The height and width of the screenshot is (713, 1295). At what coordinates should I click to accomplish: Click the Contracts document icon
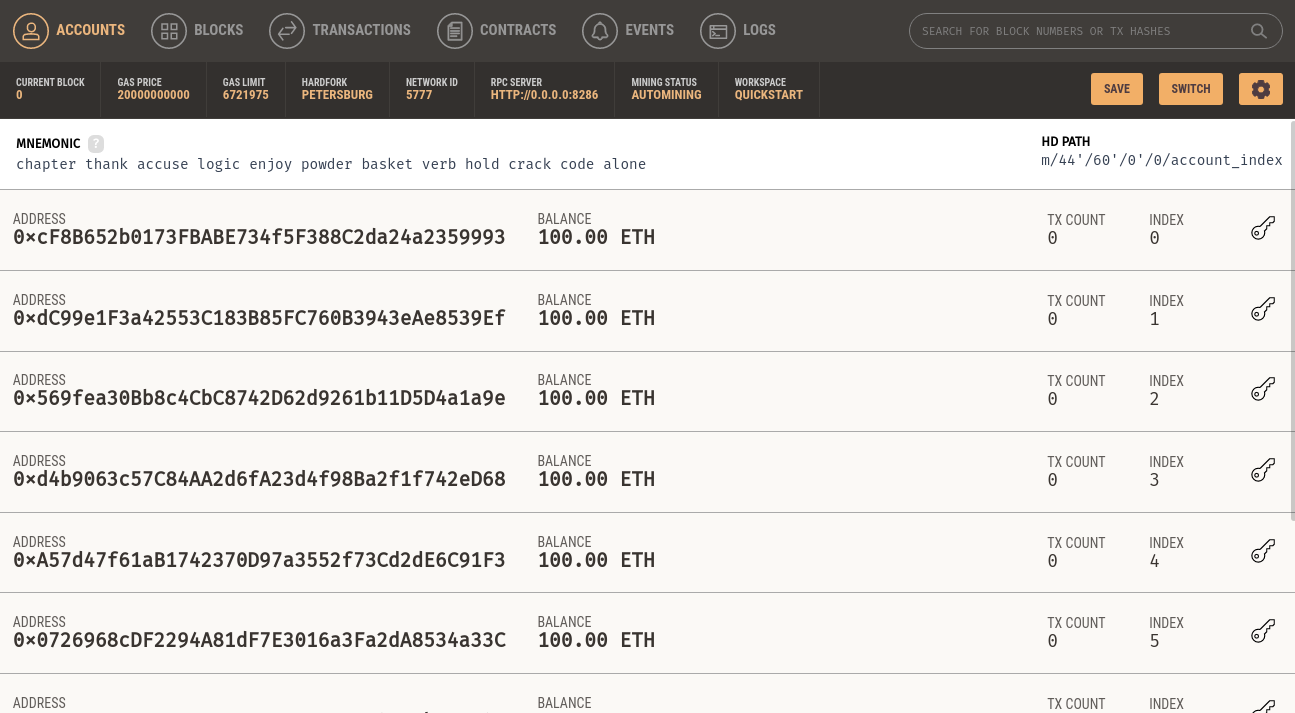(x=455, y=31)
